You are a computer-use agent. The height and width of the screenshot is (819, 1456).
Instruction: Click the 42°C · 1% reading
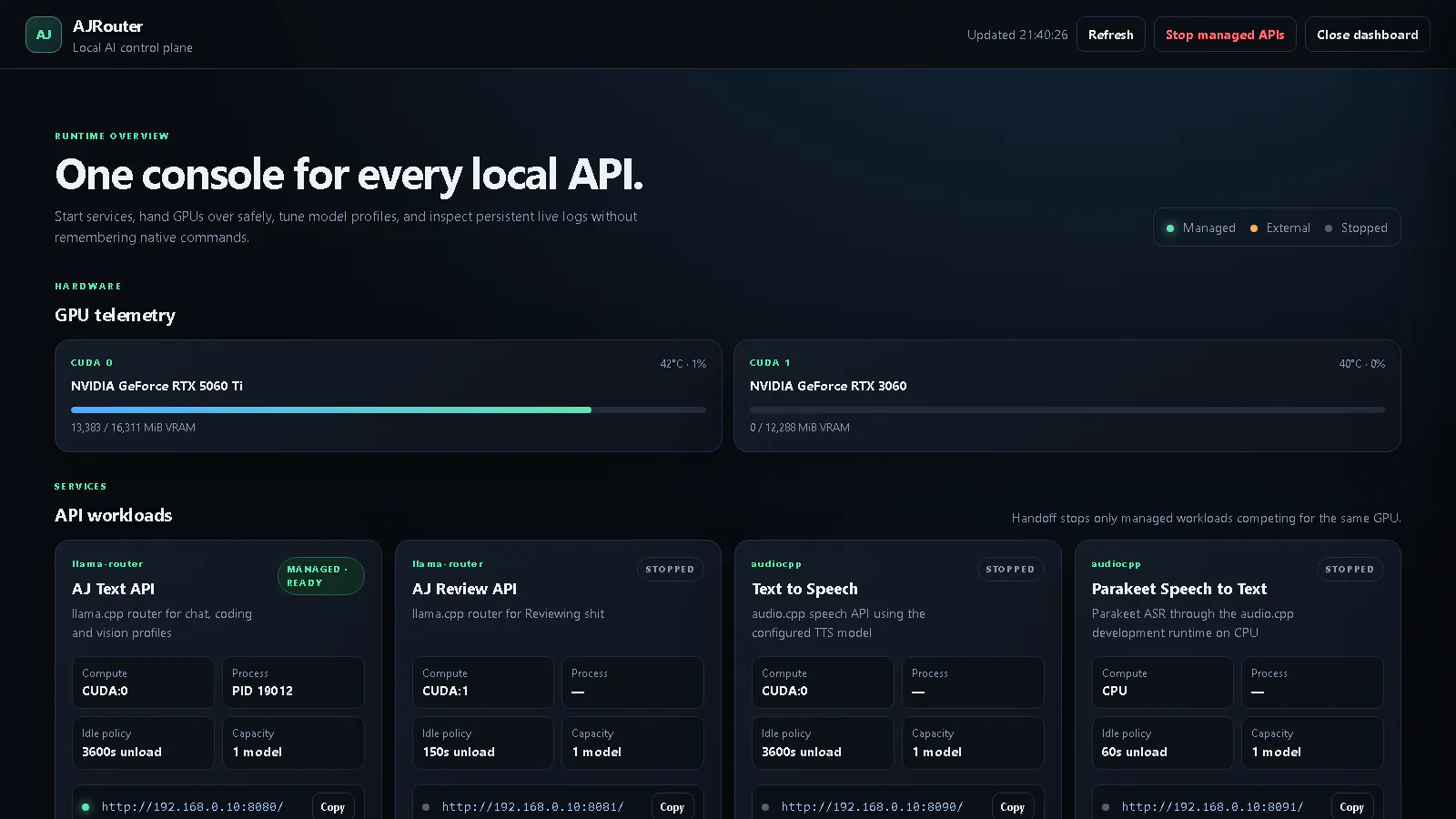[x=683, y=364]
